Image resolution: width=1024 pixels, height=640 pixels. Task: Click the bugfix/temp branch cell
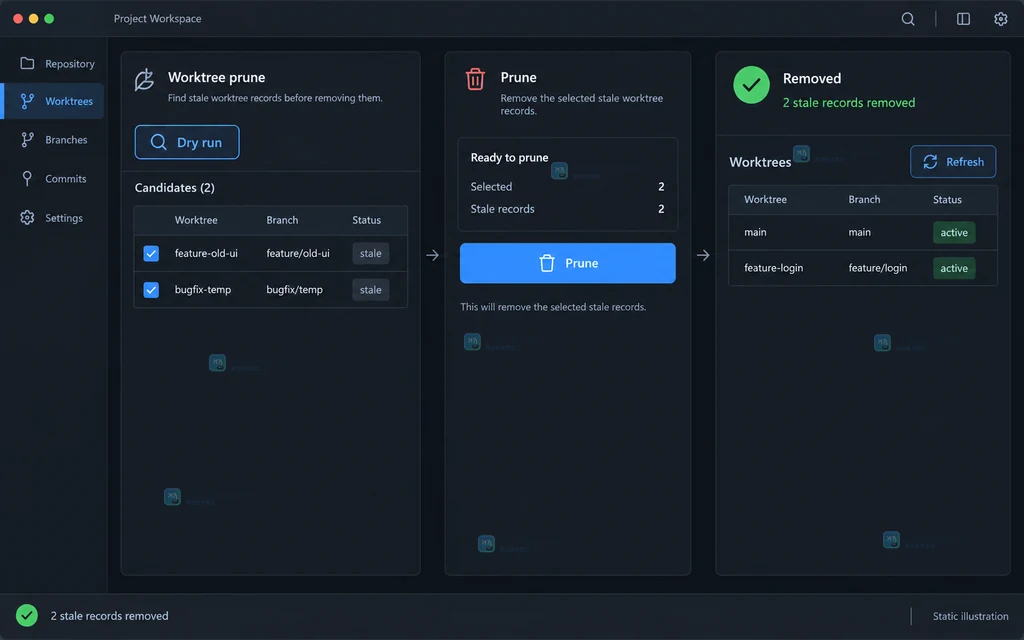(x=295, y=289)
